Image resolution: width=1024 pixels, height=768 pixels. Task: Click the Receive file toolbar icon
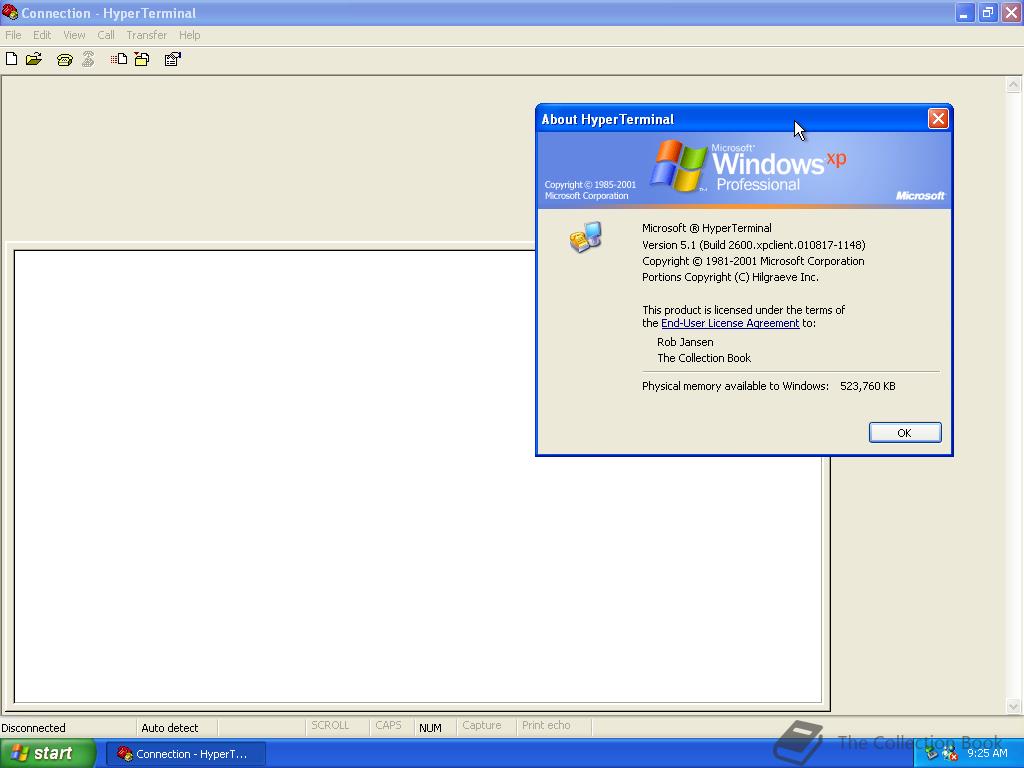[x=142, y=59]
